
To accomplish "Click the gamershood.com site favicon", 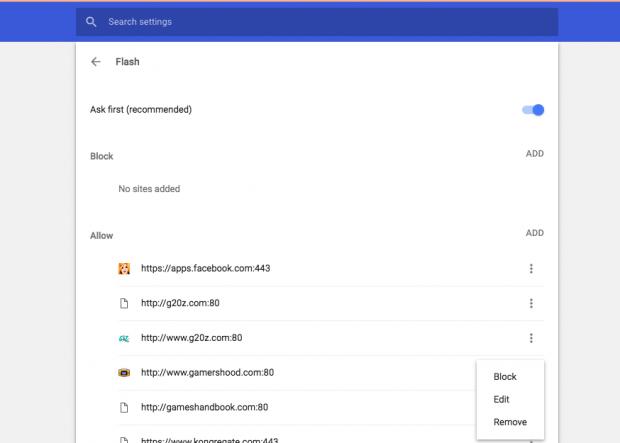I will 125,373.
